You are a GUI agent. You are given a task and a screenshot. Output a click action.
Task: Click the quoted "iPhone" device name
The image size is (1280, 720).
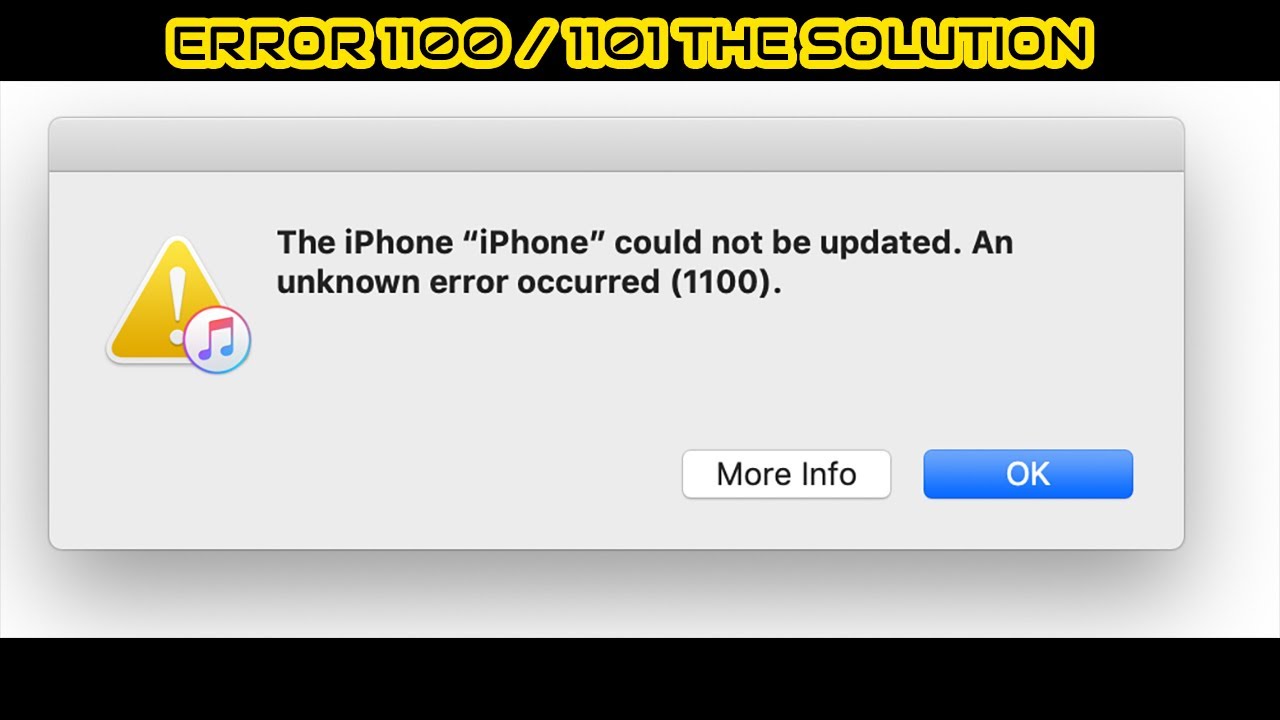pyautogui.click(x=539, y=243)
